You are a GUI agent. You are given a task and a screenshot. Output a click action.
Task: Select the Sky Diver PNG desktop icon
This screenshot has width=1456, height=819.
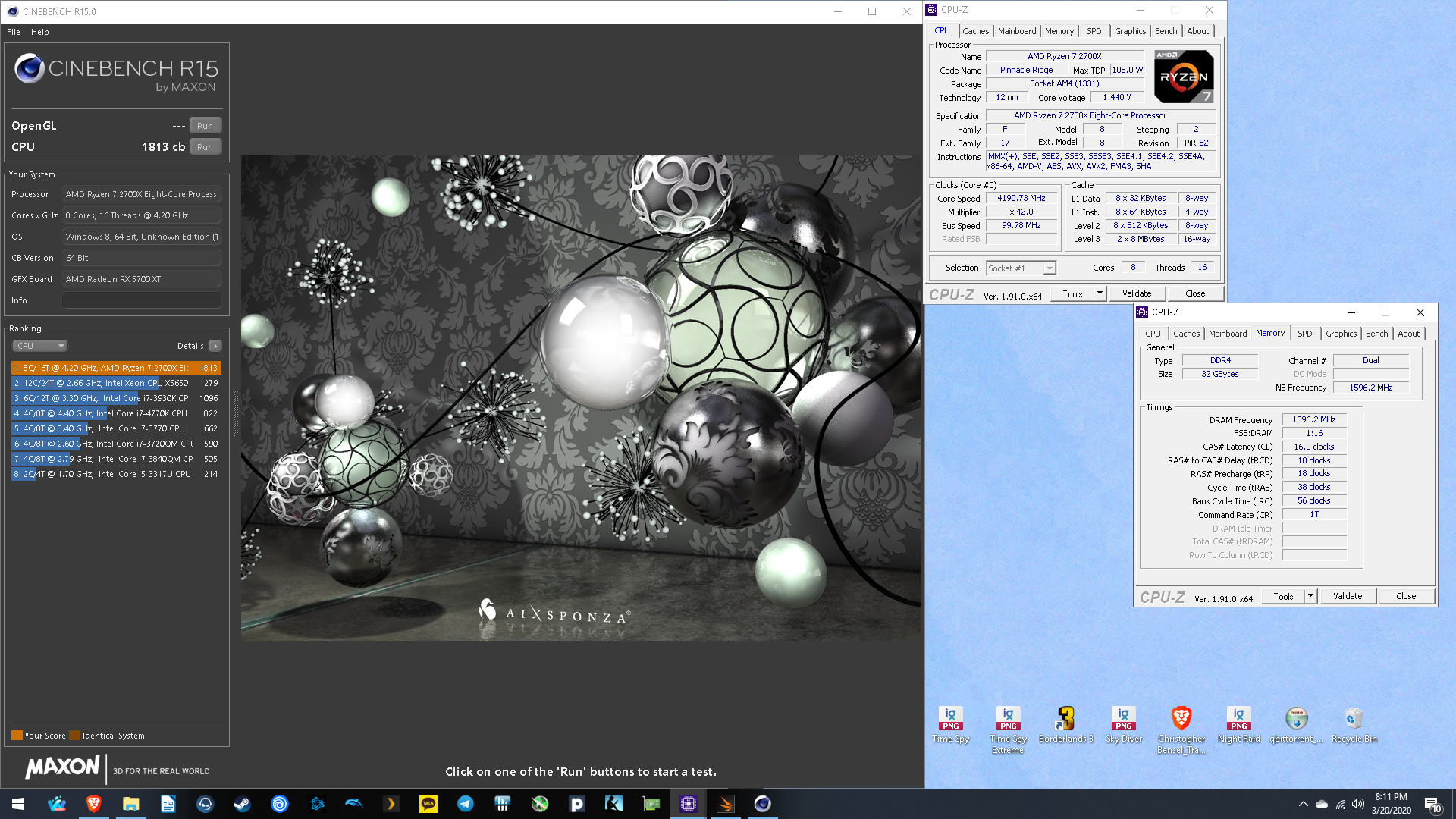(x=1123, y=724)
